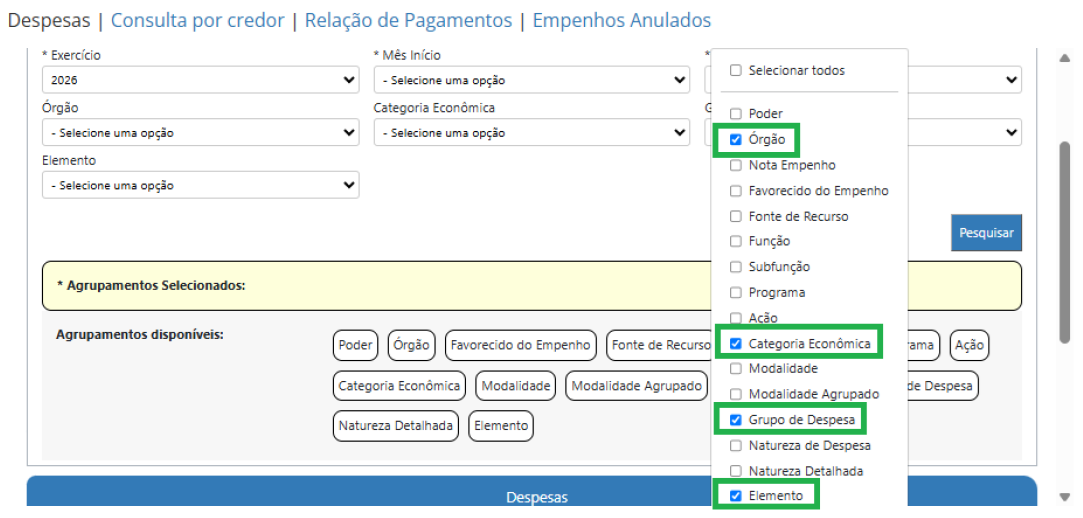Click the Pesquisar button
Image resolution: width=1083 pixels, height=518 pixels.
(986, 233)
